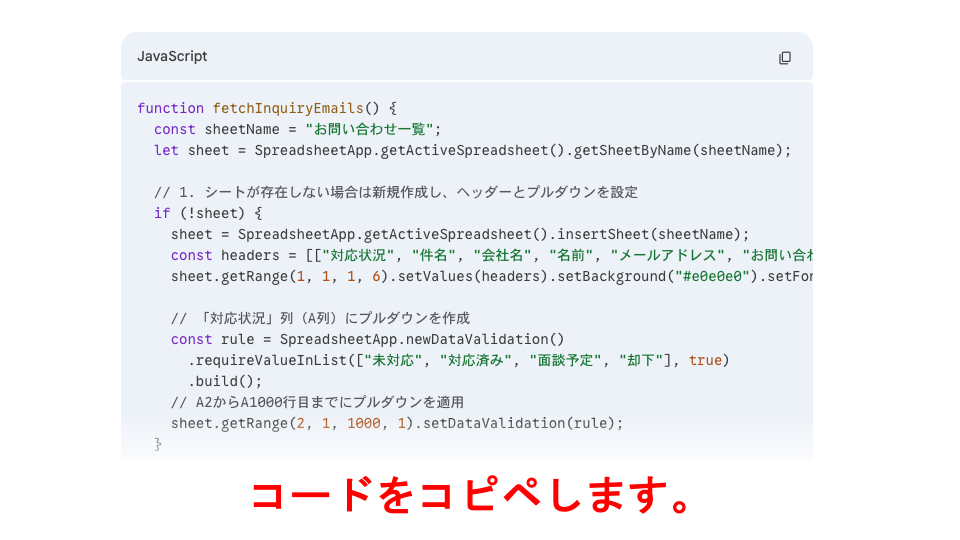This screenshot has width=960, height=540.
Task: Click the JavaScript language label
Action: (172, 56)
